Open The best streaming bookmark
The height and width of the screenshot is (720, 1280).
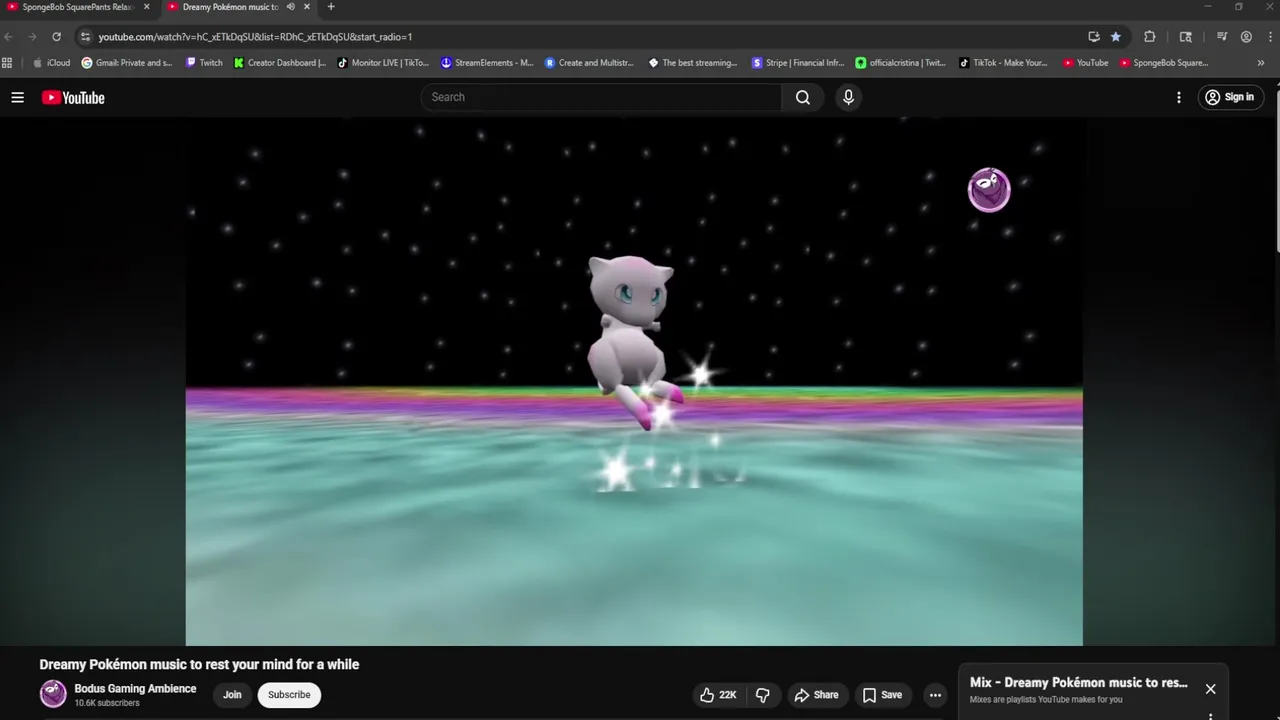tap(693, 63)
